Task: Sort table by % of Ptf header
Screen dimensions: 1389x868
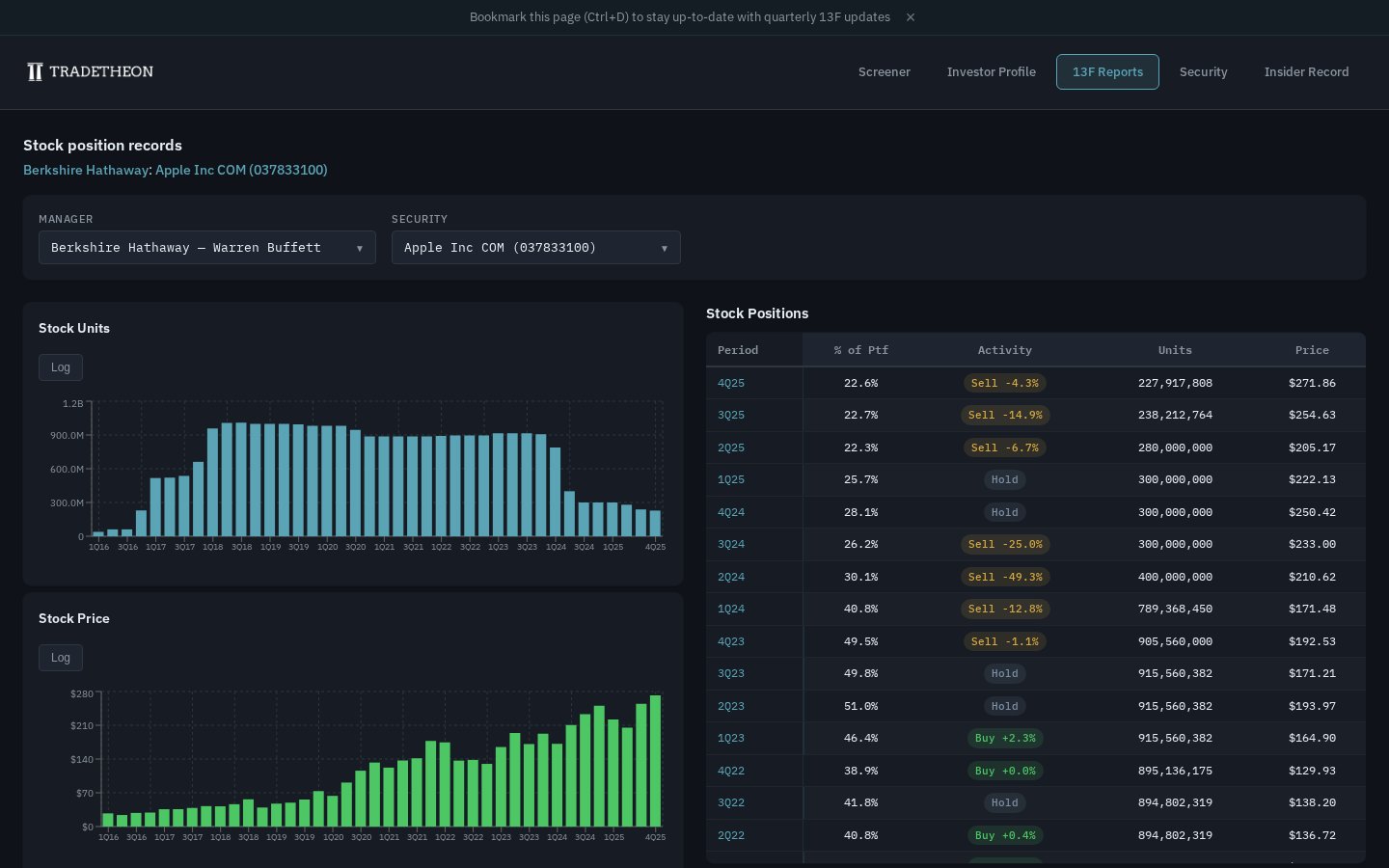Action: point(860,350)
